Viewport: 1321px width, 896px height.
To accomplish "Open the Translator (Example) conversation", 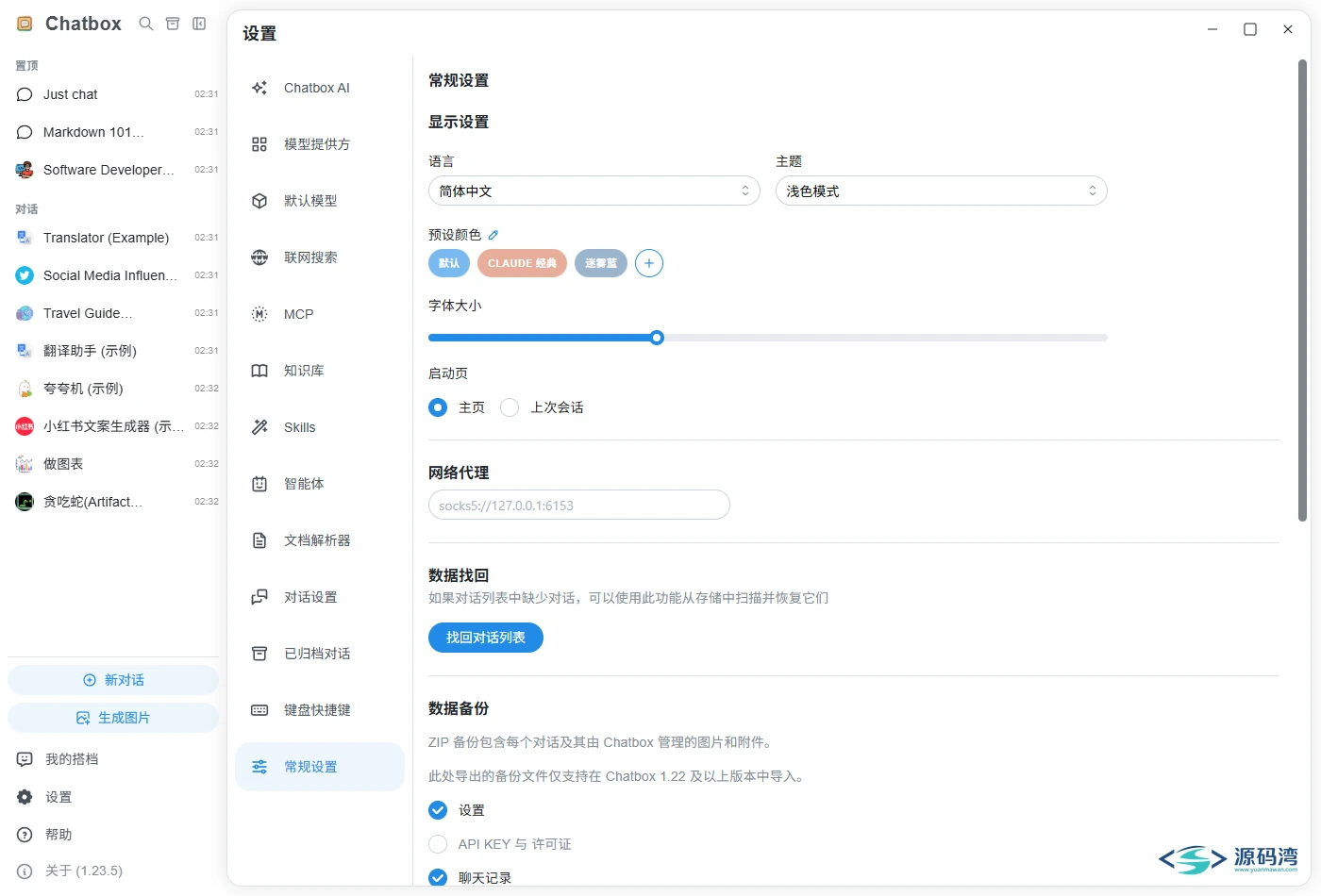I will [x=113, y=238].
